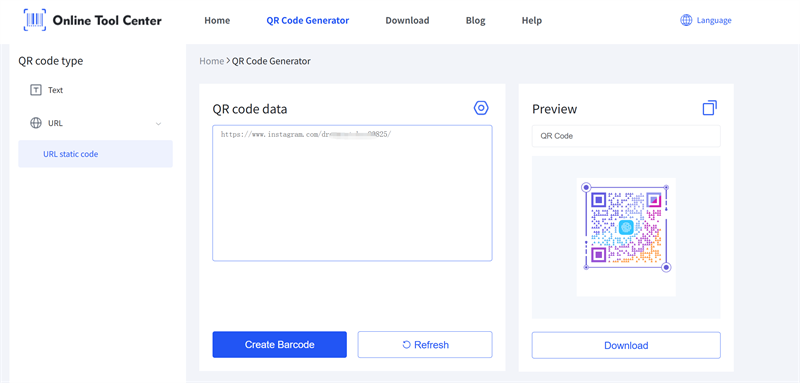Open the QR code data settings hexagon icon
Viewport: 800px width, 383px height.
tap(481, 108)
